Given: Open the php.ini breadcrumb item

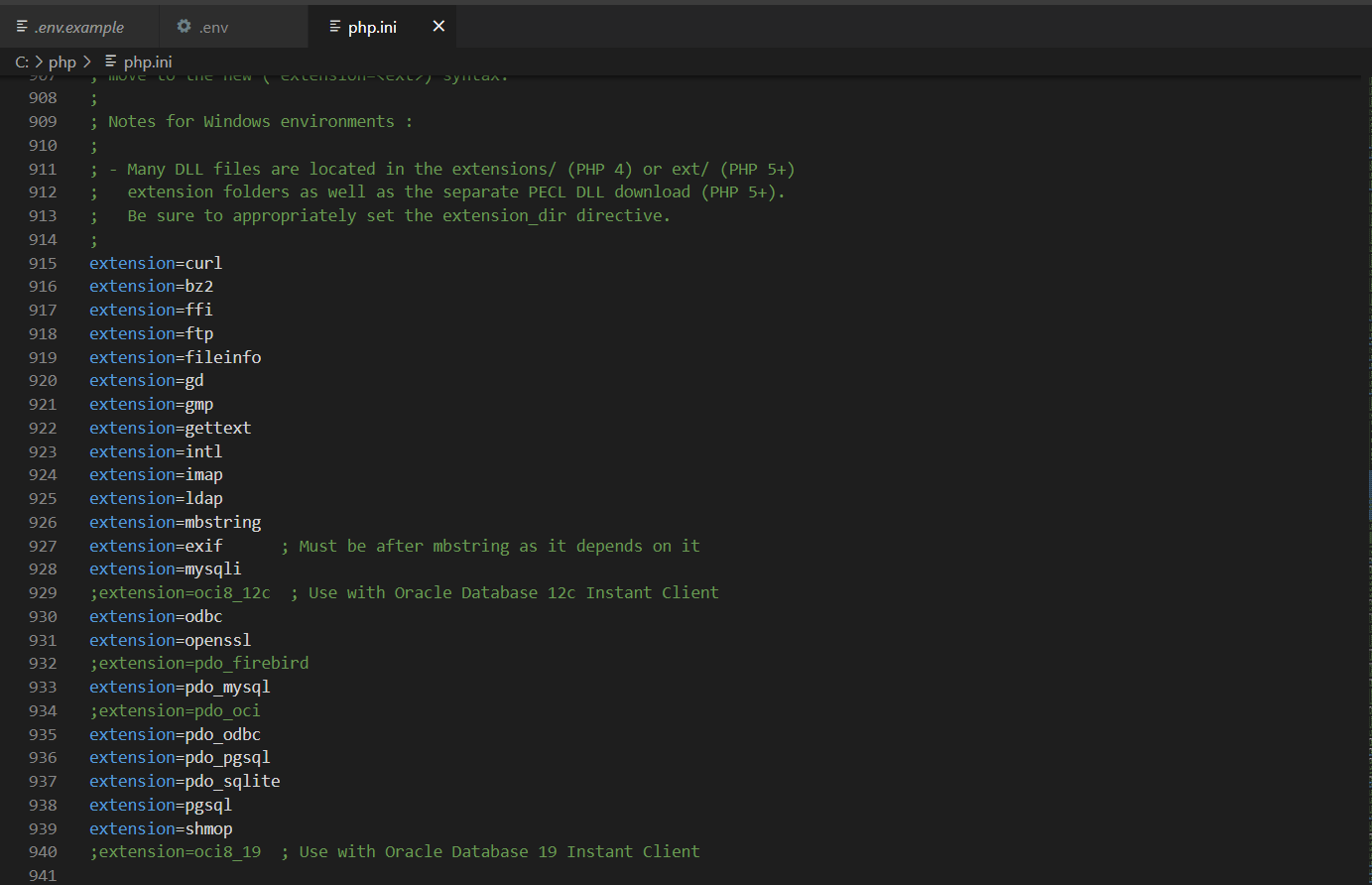Looking at the screenshot, I should tap(147, 61).
